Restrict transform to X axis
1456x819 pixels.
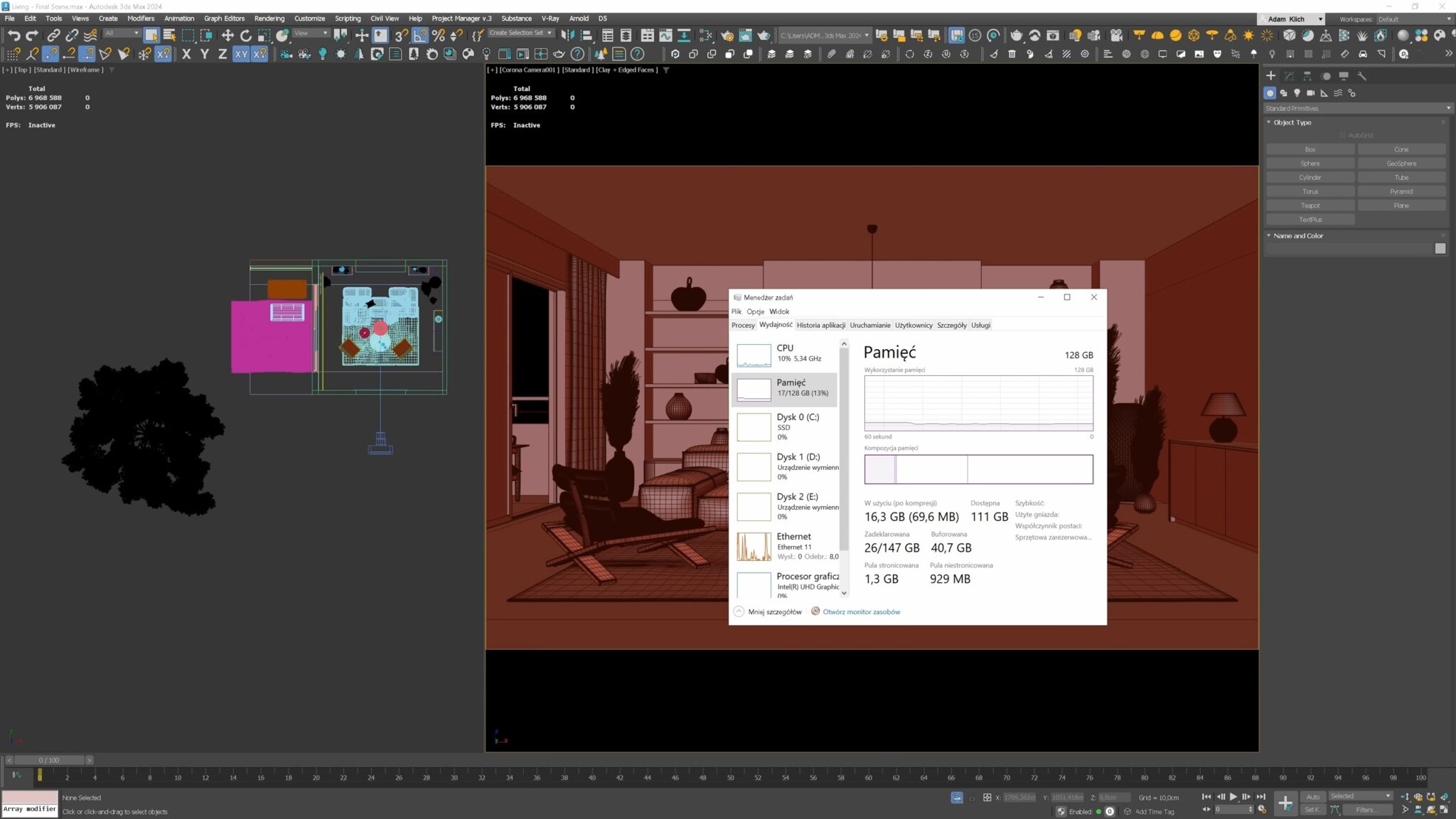tap(186, 53)
